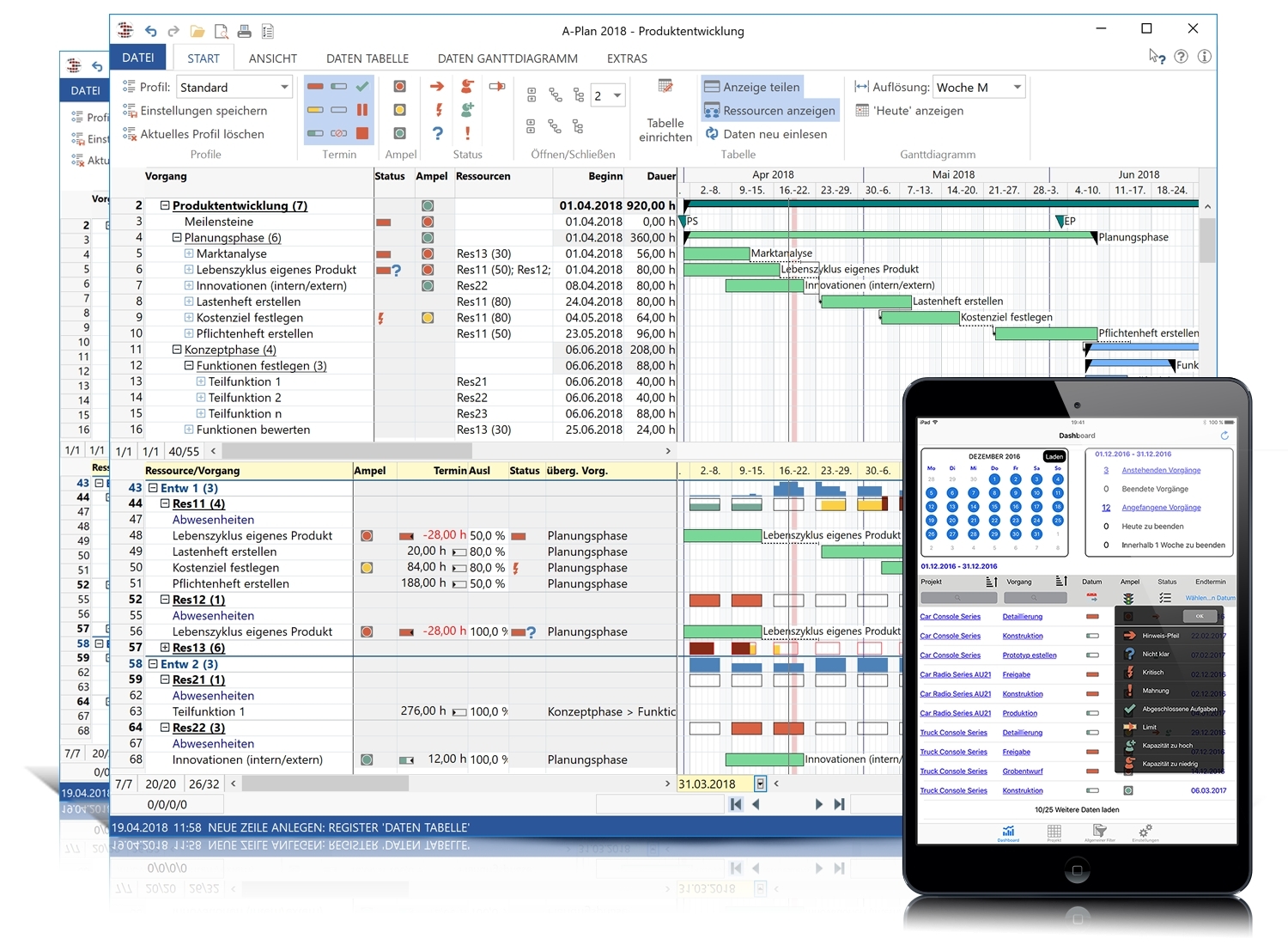1288x945 pixels.
Task: Select the green traffic light Ampel icon
Action: [399, 133]
